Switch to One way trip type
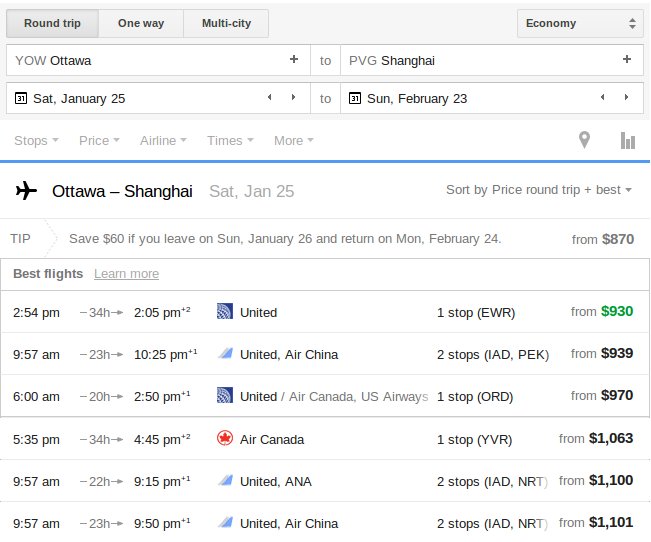This screenshot has height=542, width=651. click(141, 23)
